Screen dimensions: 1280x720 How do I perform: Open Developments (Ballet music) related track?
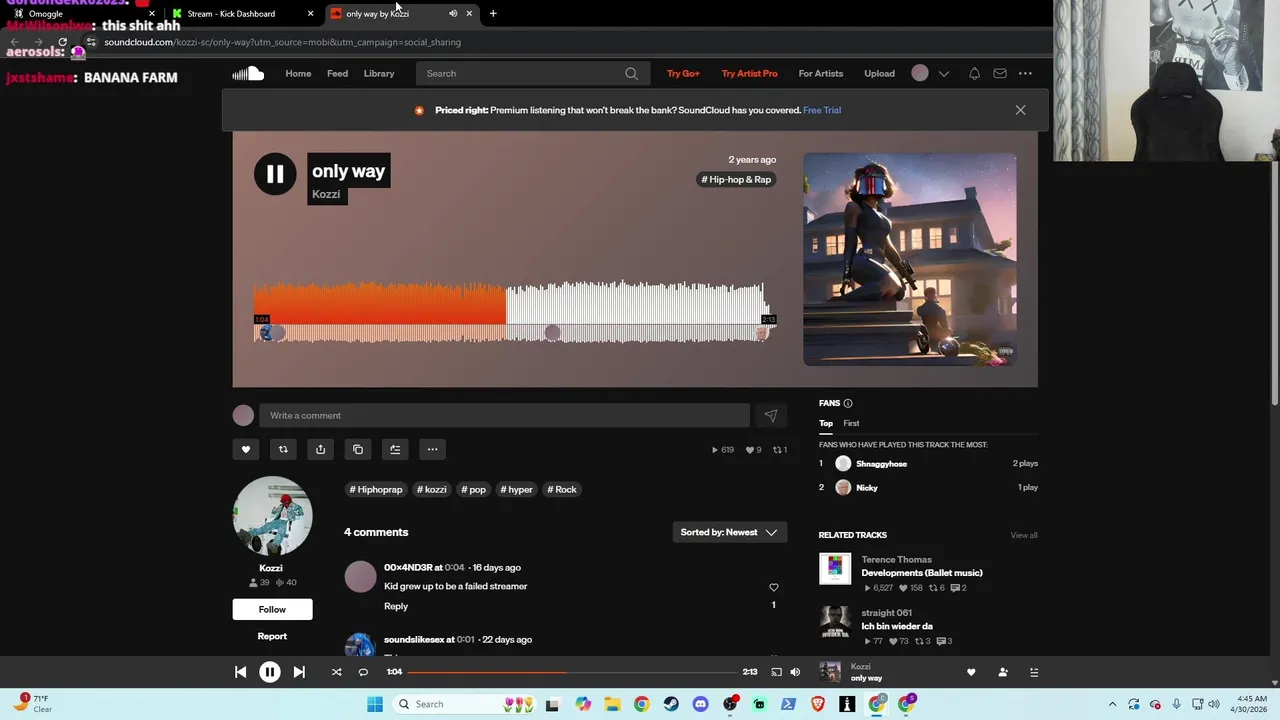tap(922, 573)
